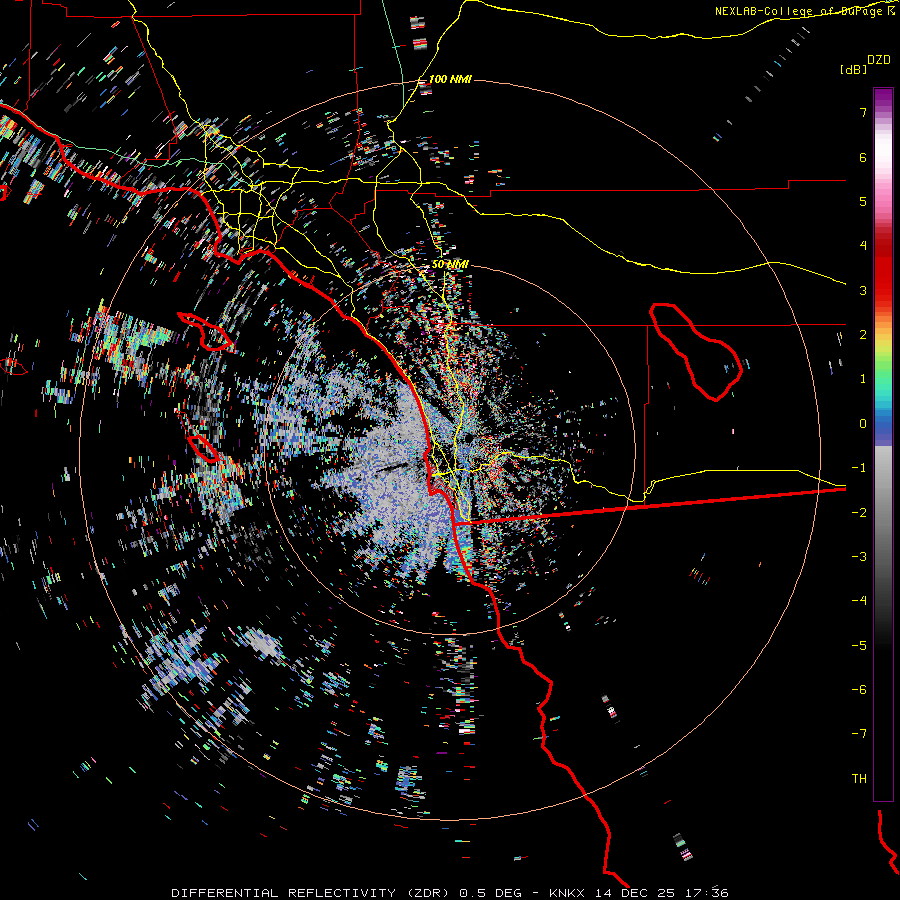
Task: Click the "KNKX" radar station identifier
Action: pos(568,893)
